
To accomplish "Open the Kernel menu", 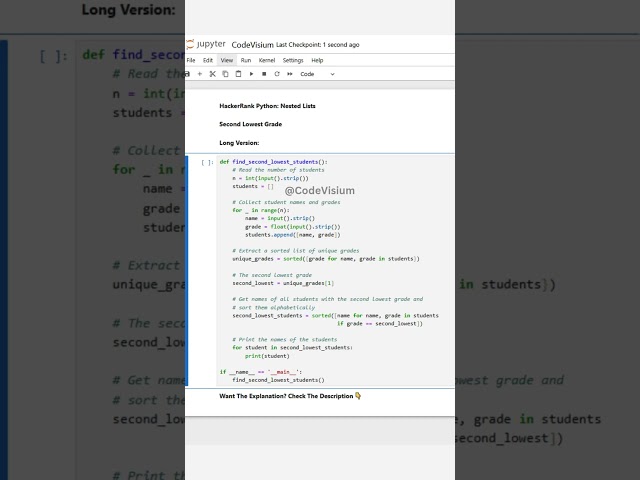I will point(267,60).
